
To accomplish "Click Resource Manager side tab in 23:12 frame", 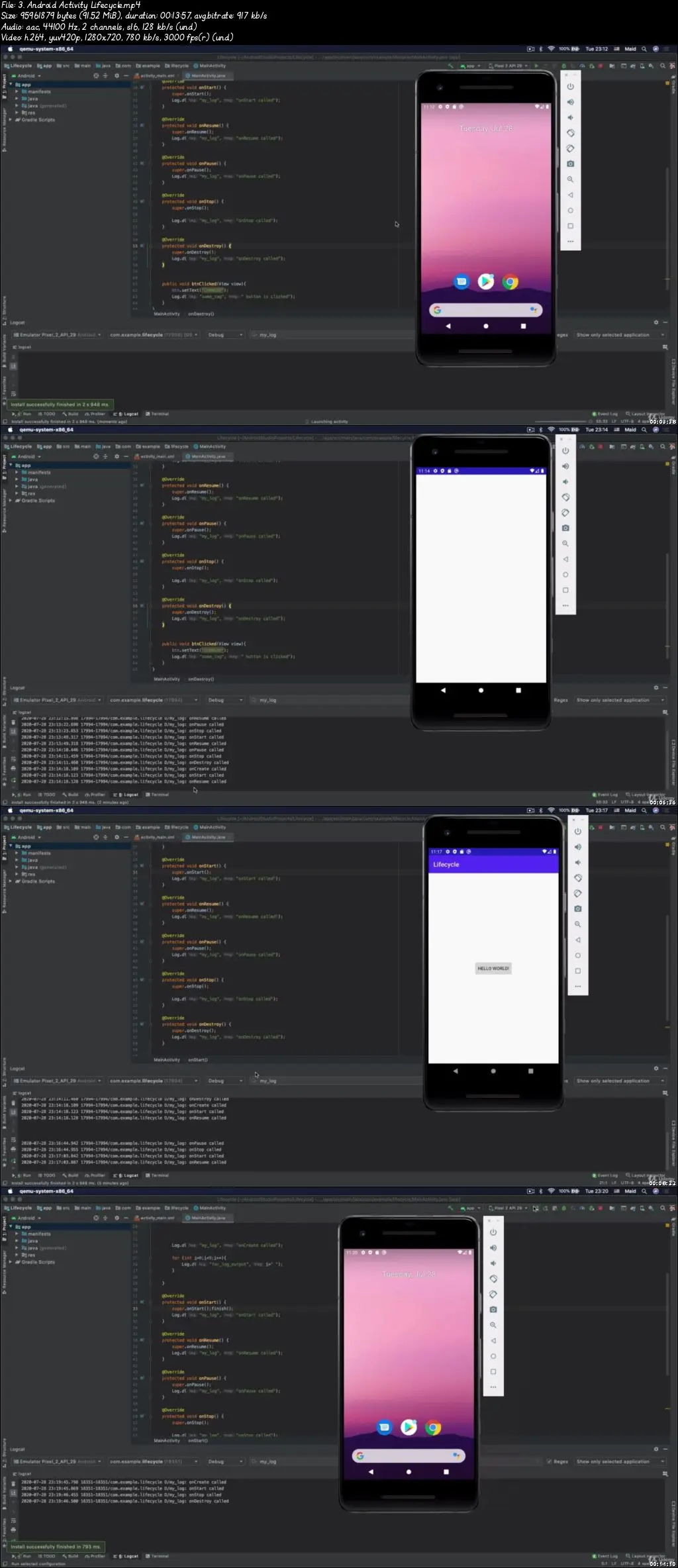I will click(x=4, y=131).
